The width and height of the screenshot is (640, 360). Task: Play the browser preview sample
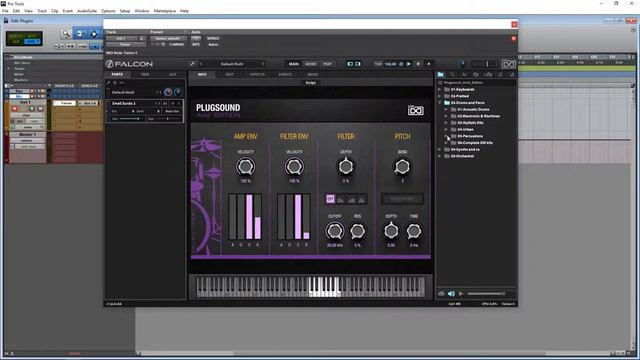[x=461, y=293]
